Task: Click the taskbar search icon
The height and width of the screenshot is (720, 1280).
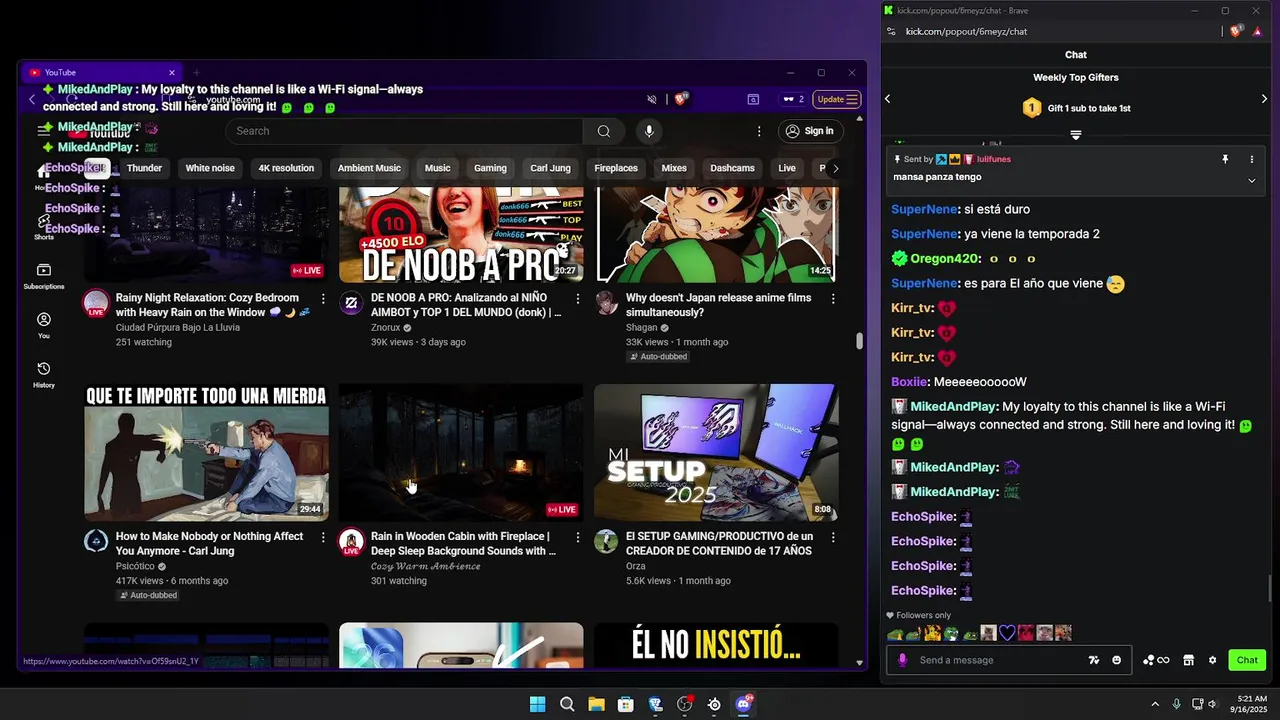Action: (x=567, y=704)
